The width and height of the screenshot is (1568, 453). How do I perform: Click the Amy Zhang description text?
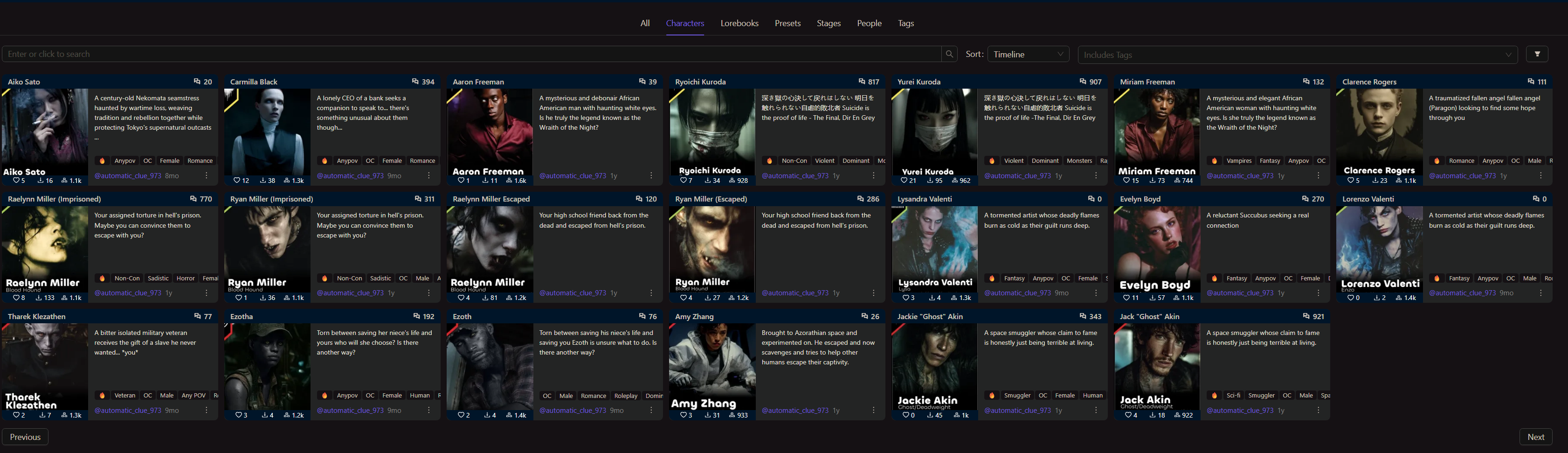(x=818, y=348)
